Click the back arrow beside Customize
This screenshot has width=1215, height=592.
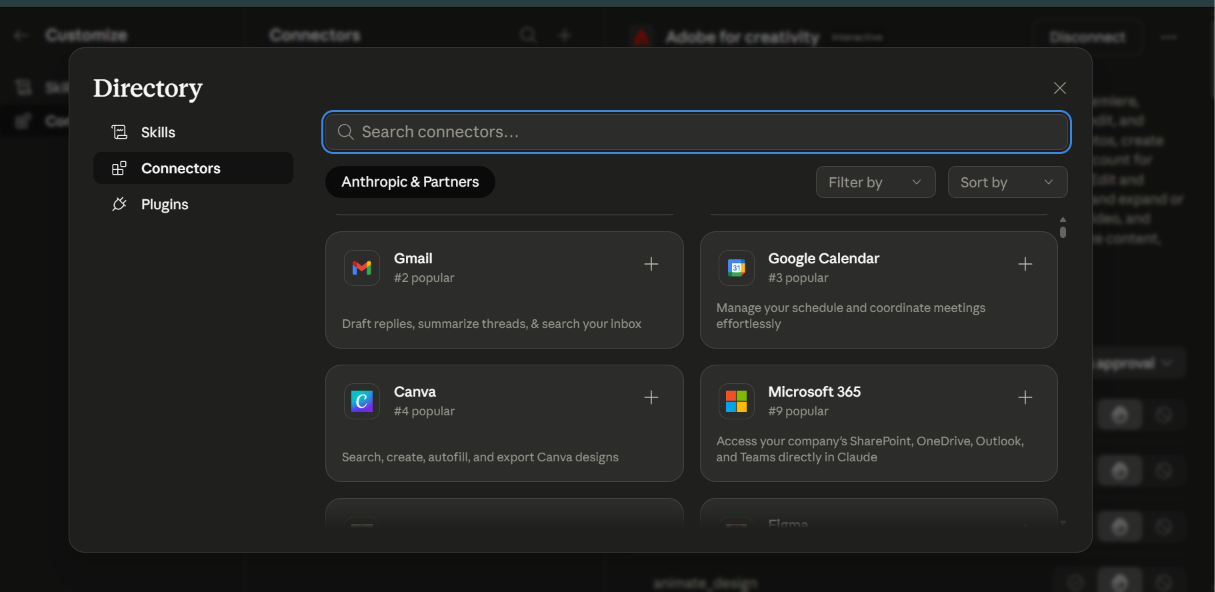pos(21,35)
